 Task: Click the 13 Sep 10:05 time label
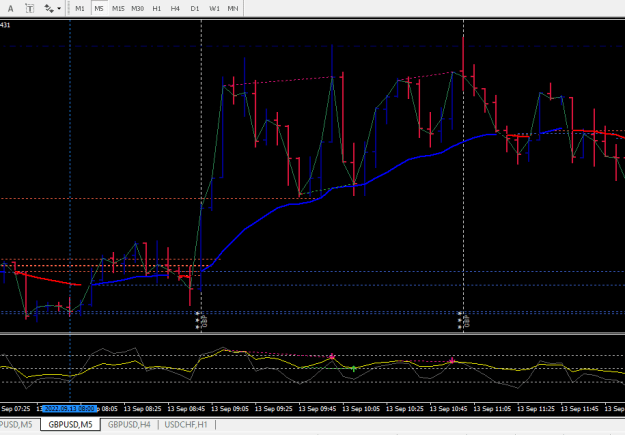pos(361,409)
